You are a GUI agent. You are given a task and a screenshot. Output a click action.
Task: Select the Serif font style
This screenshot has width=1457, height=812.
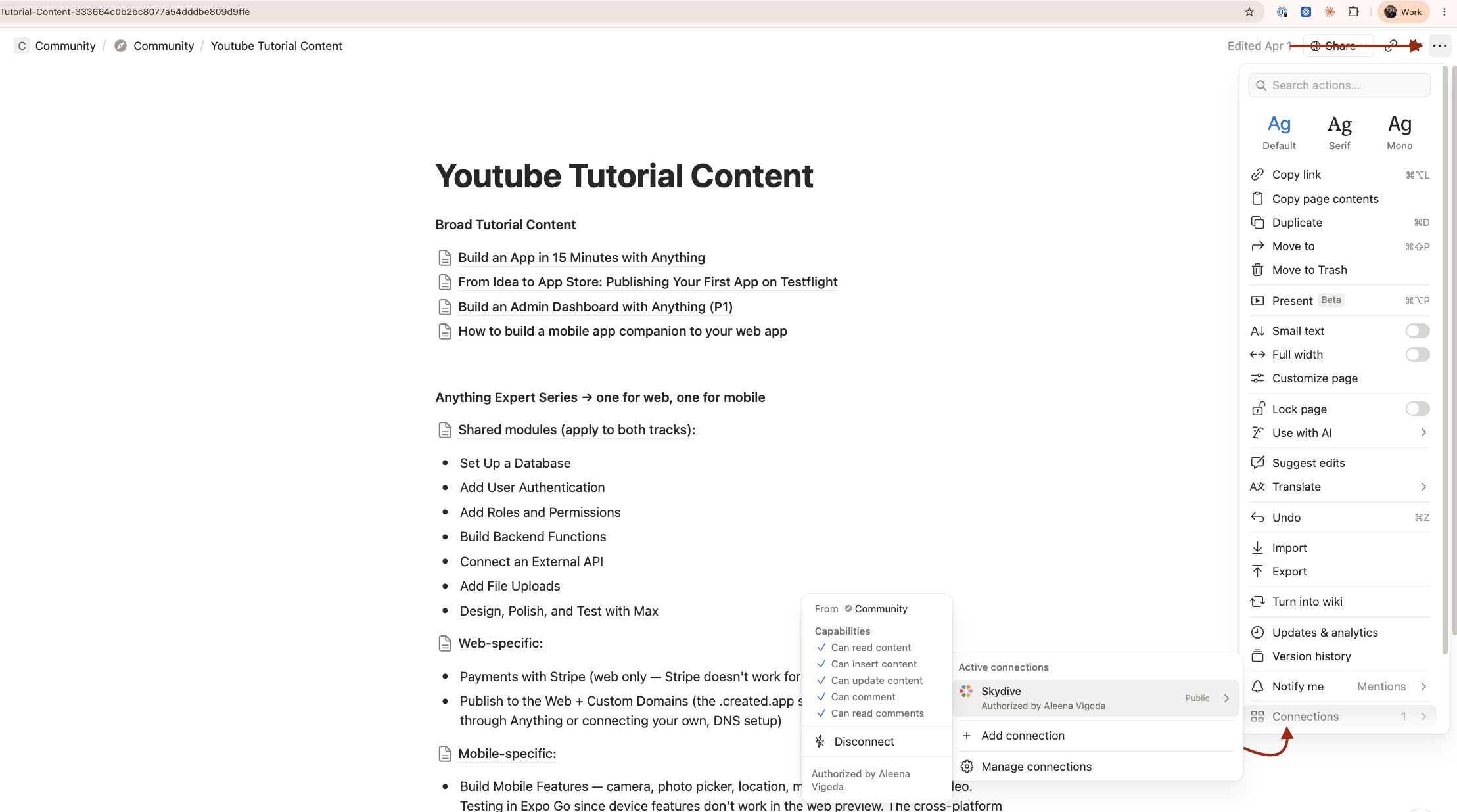pos(1339,131)
